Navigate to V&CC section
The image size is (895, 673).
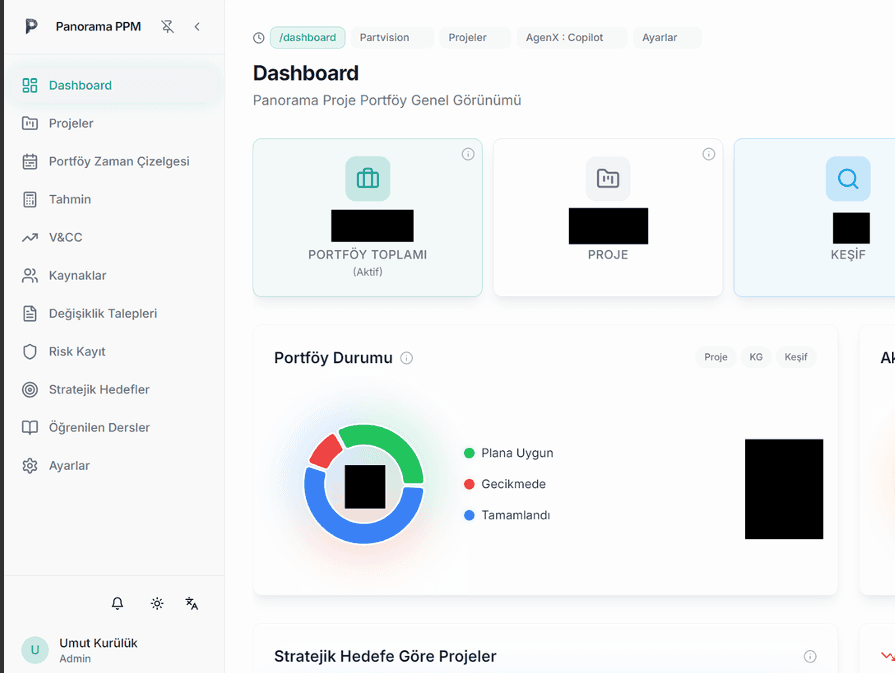point(115,237)
